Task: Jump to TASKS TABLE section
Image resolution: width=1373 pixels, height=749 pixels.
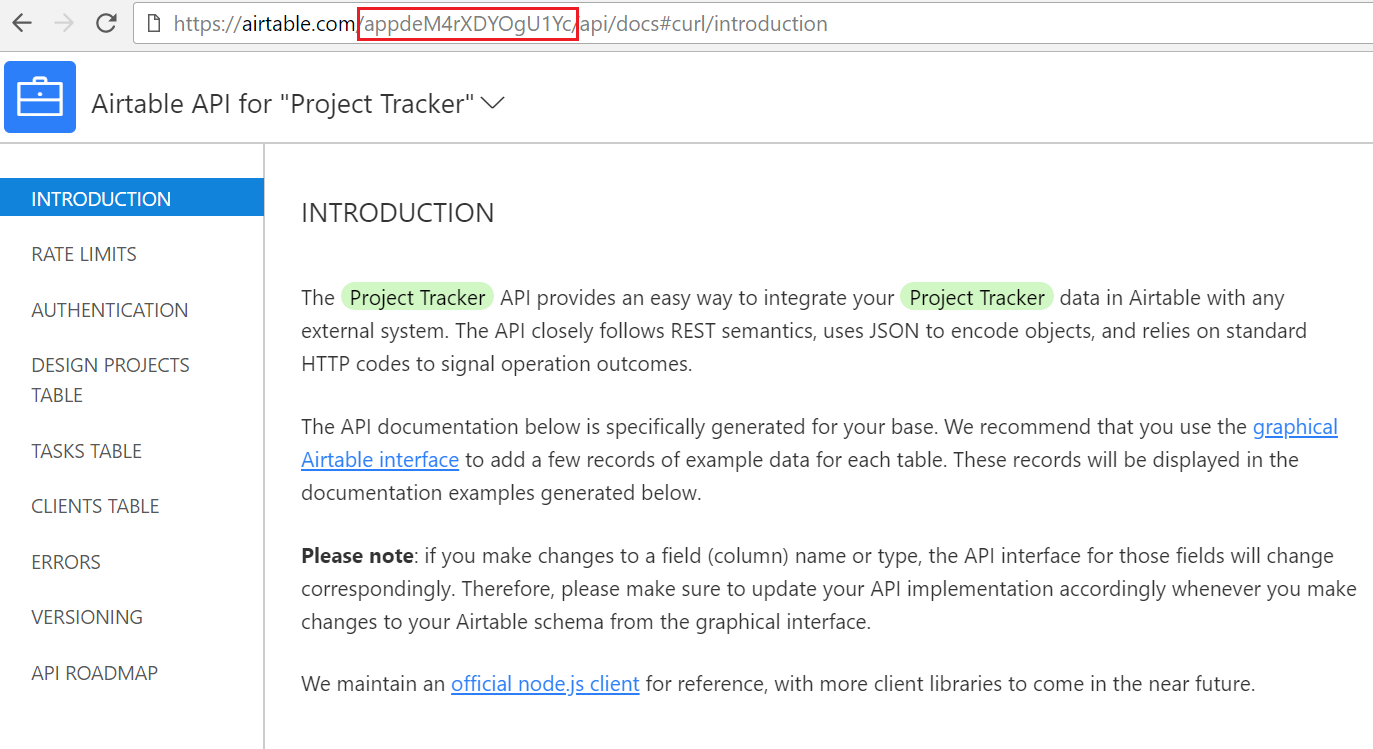Action: [x=87, y=451]
